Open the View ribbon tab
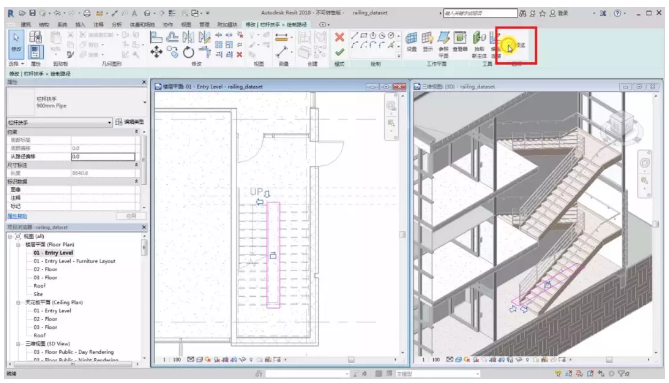The height and width of the screenshot is (383, 669). pos(186,25)
